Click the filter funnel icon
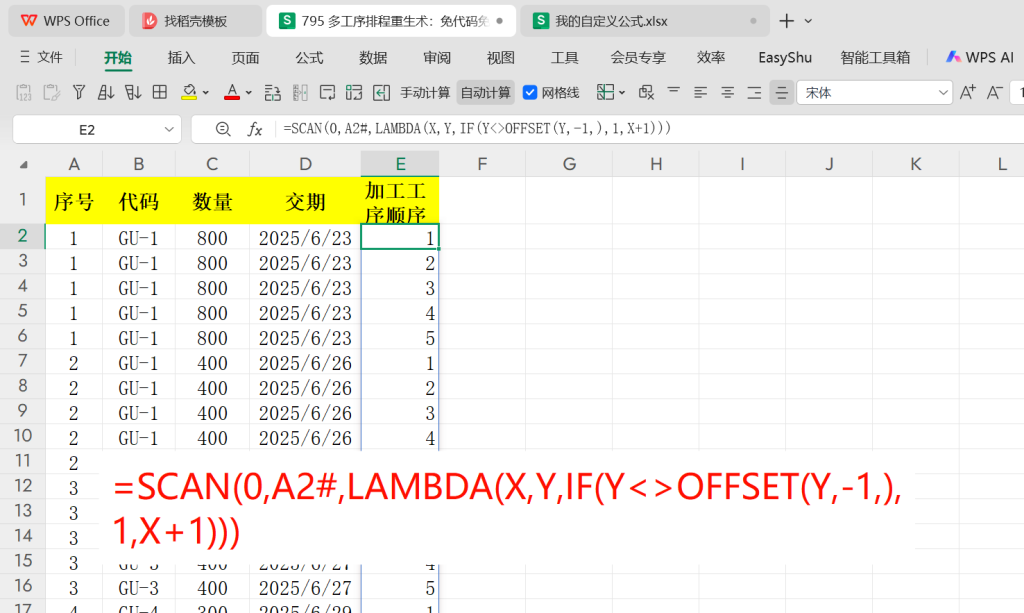 point(79,93)
